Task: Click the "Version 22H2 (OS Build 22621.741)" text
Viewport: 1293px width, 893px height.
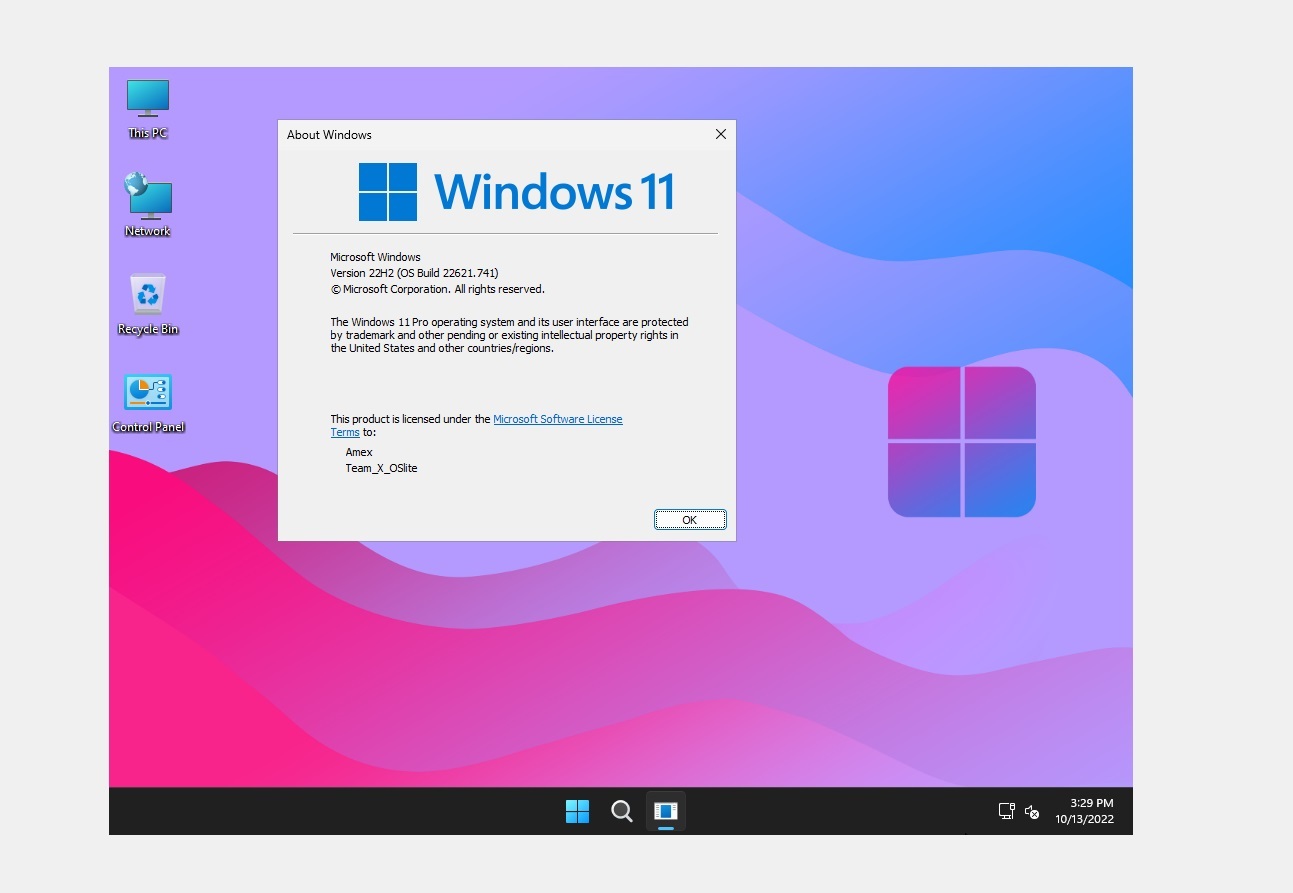Action: (414, 273)
